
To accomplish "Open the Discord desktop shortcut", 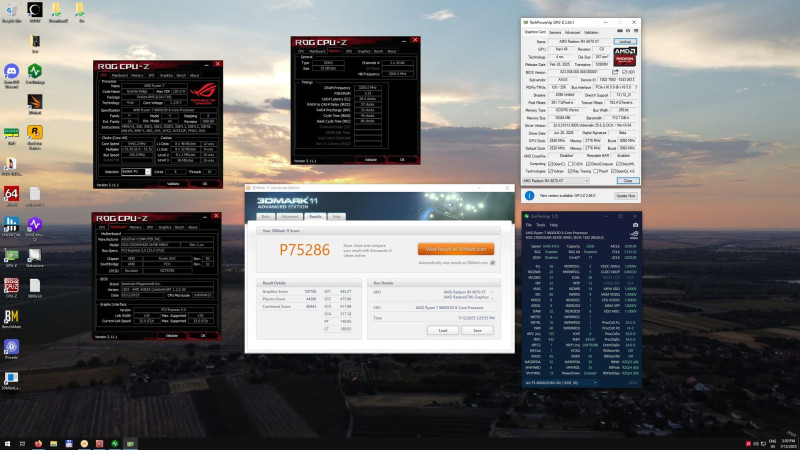I will [11, 76].
